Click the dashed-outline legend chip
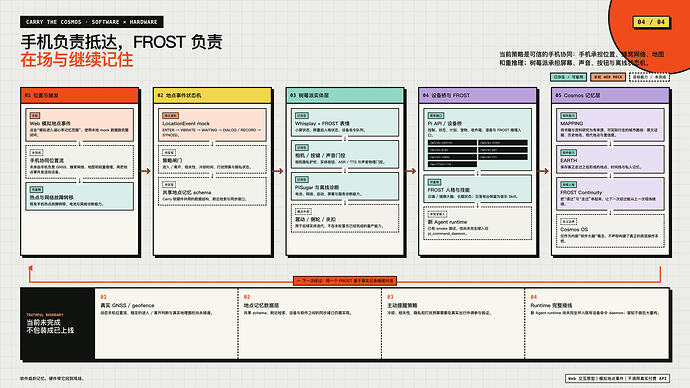690x388 pixels. pyautogui.click(x=649, y=77)
